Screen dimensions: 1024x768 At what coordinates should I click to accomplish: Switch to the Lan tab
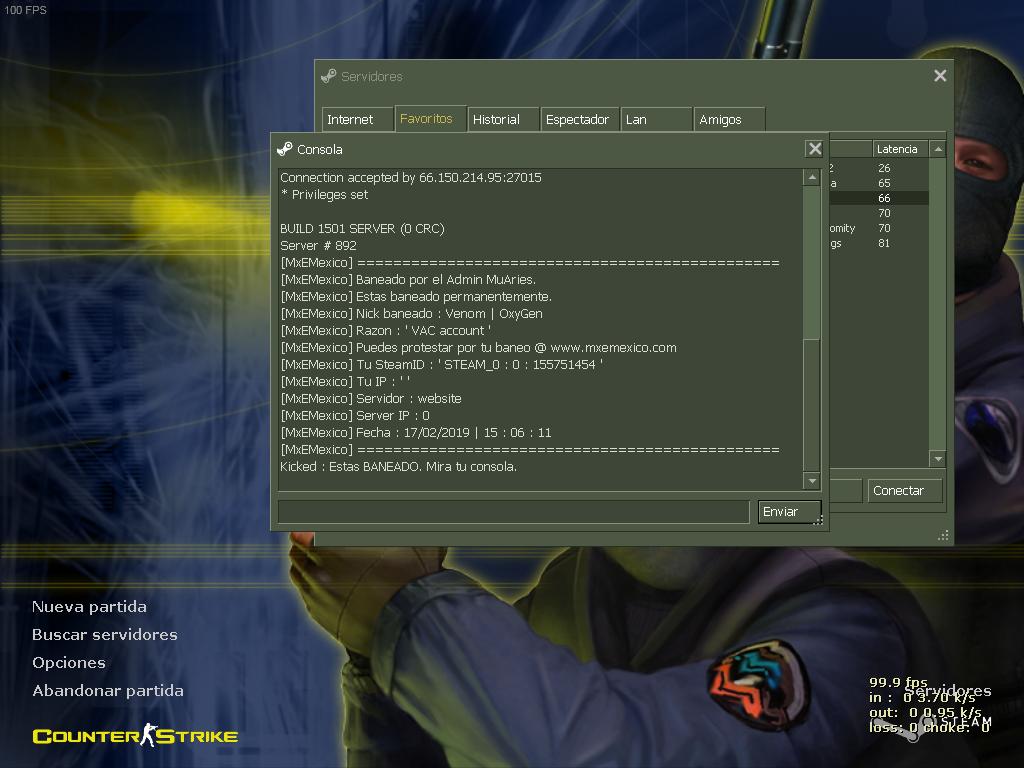pyautogui.click(x=656, y=120)
